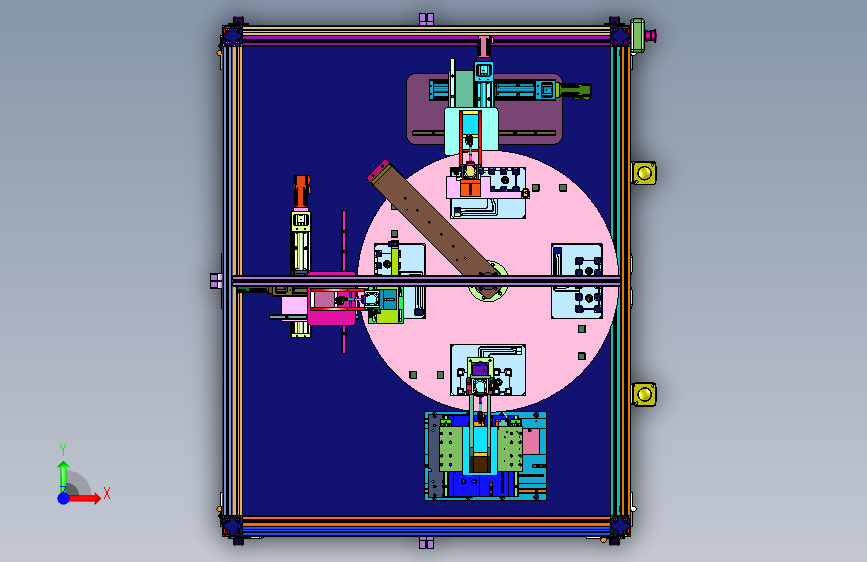Select the right-hand fixture plate on the turntable
The image size is (867, 562).
tap(577, 281)
